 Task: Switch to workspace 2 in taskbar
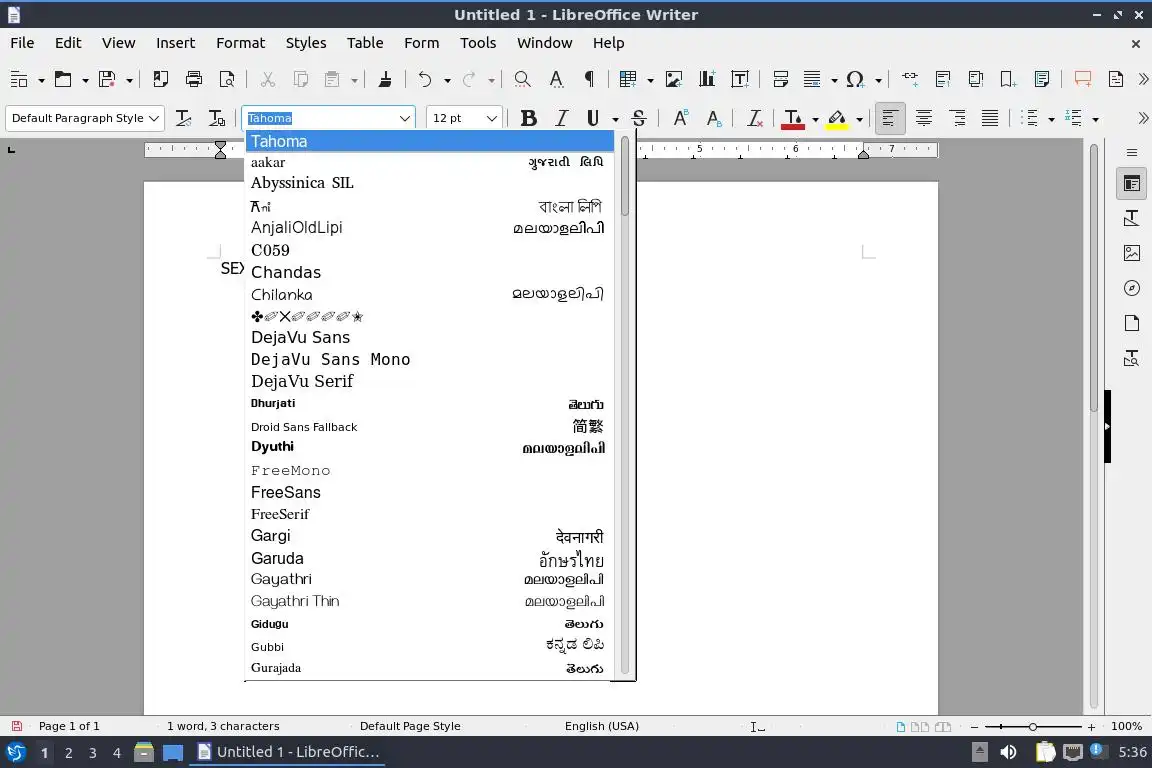tap(68, 753)
